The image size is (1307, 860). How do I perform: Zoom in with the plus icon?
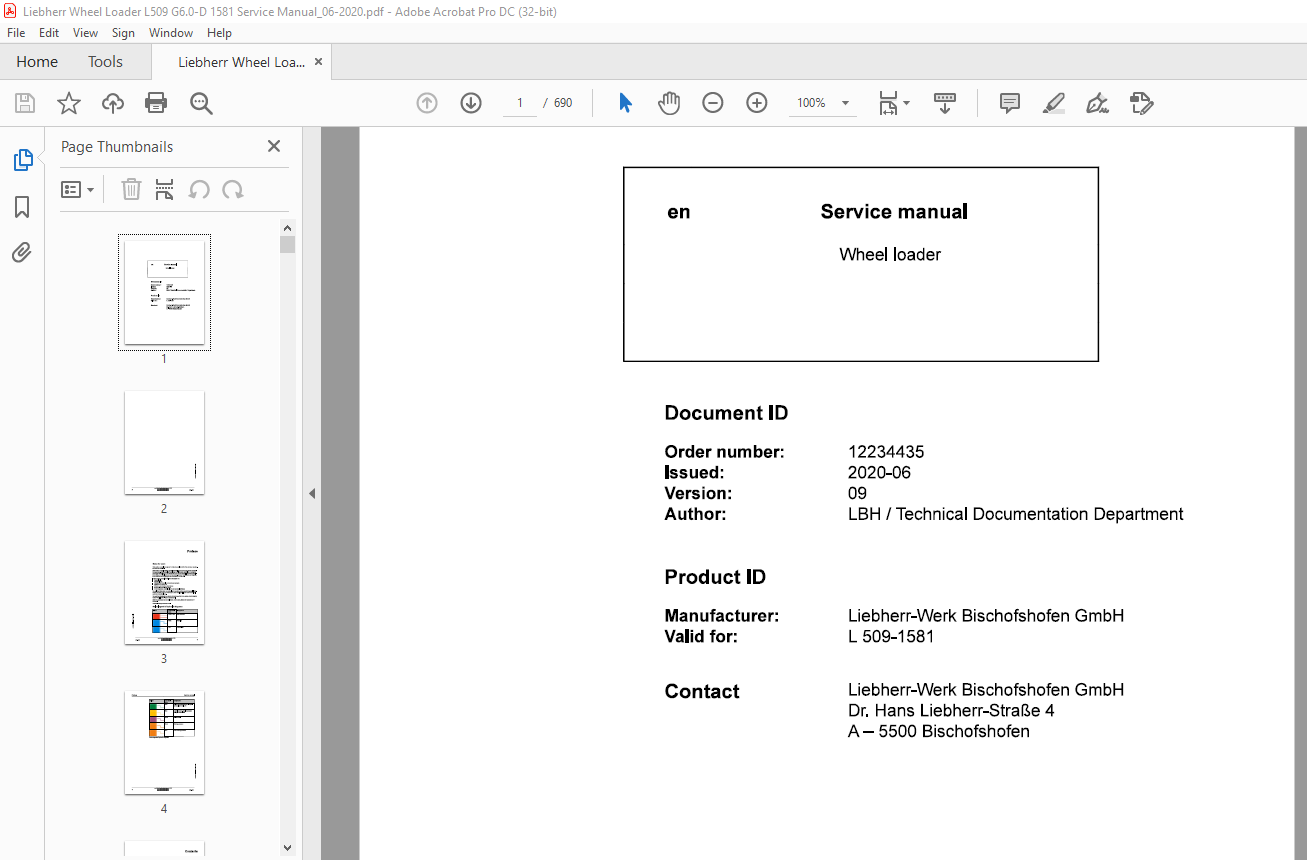(757, 103)
